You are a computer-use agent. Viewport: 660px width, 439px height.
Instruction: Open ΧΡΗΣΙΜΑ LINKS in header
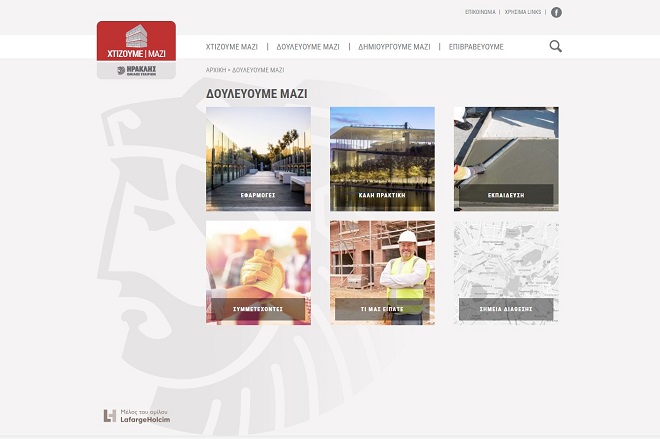click(x=523, y=12)
